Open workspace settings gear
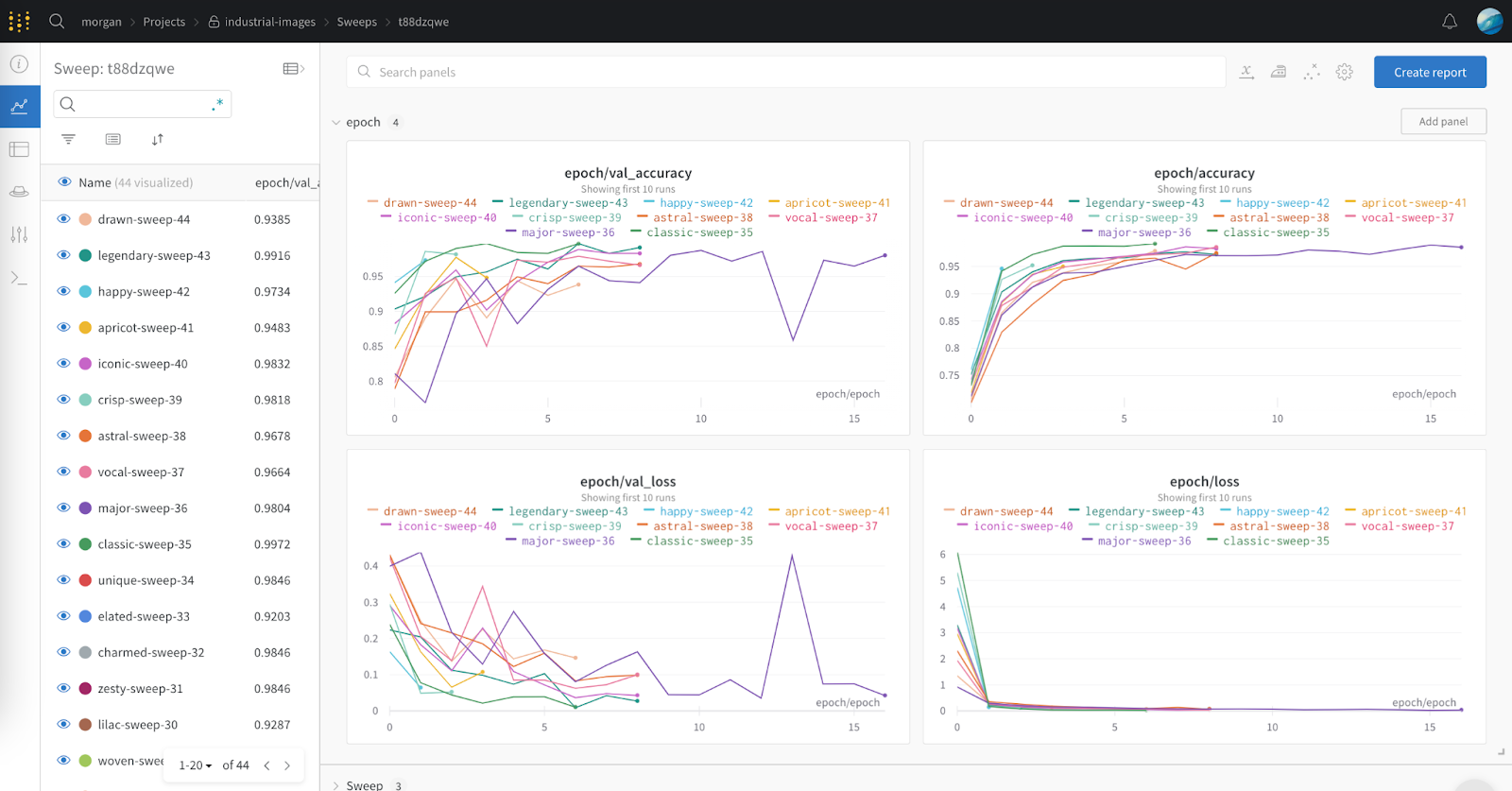Screen dimensions: 1512x791 [1345, 72]
